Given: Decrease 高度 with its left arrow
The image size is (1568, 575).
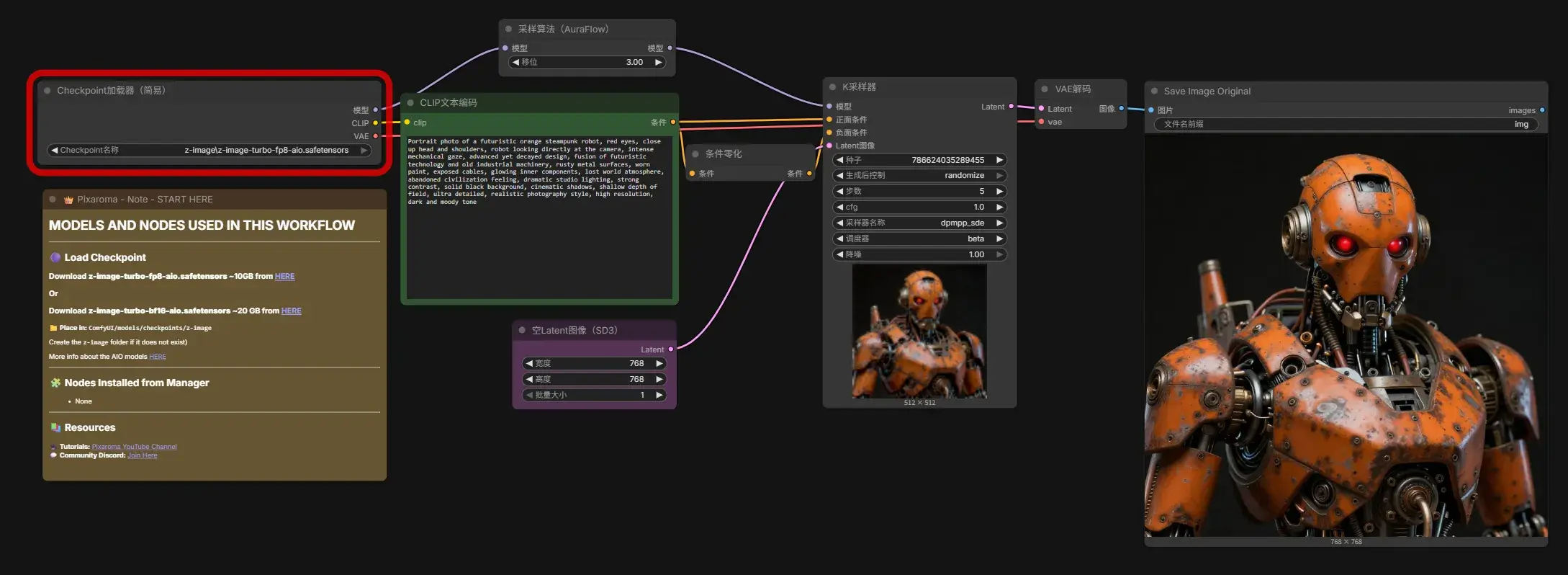Looking at the screenshot, I should pyautogui.click(x=529, y=380).
